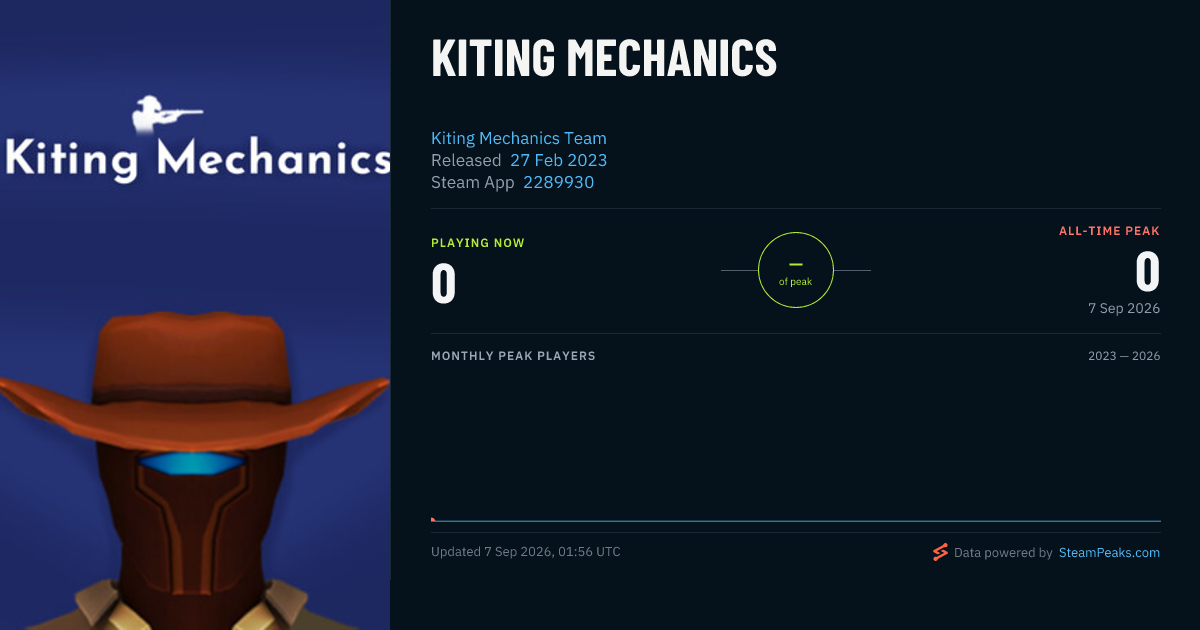Click the 2023 — 2026 chart range label
The height and width of the screenshot is (630, 1200).
tap(1124, 356)
